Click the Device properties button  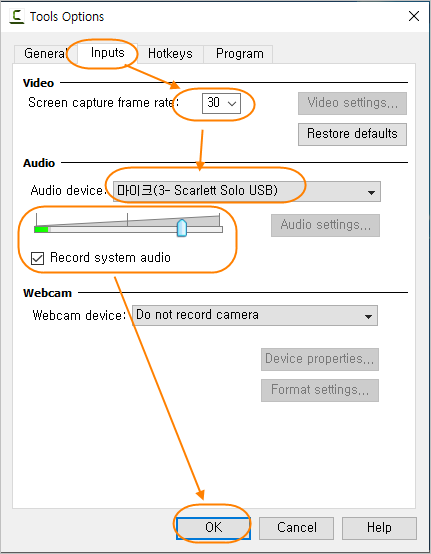pyautogui.click(x=320, y=359)
